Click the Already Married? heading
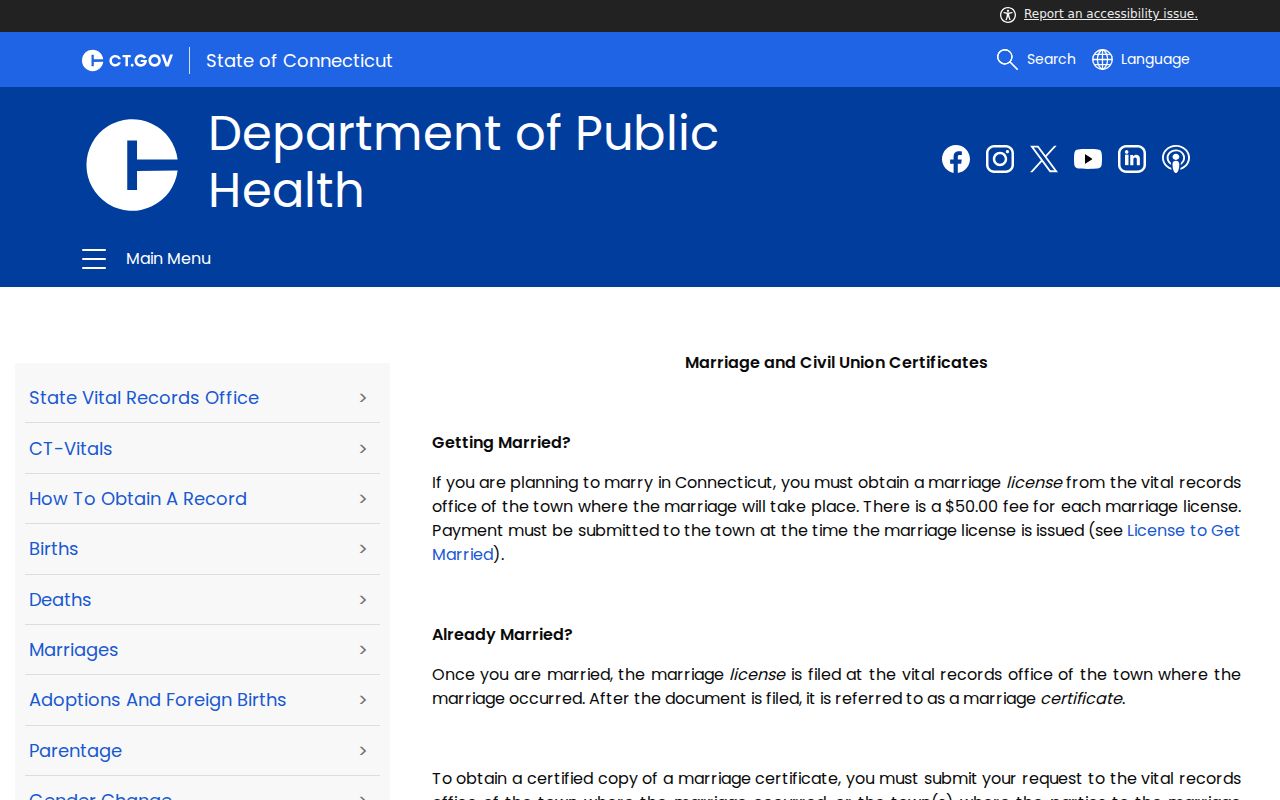Image resolution: width=1280 pixels, height=800 pixels. click(x=502, y=635)
